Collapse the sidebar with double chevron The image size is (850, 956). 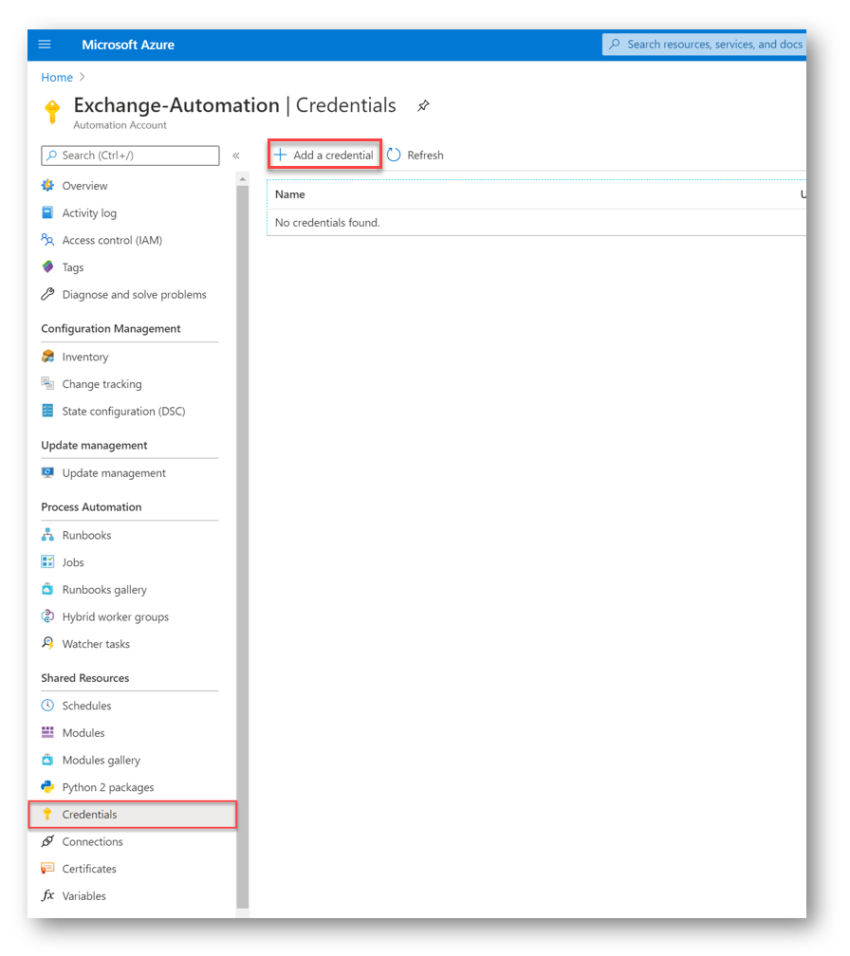(236, 155)
